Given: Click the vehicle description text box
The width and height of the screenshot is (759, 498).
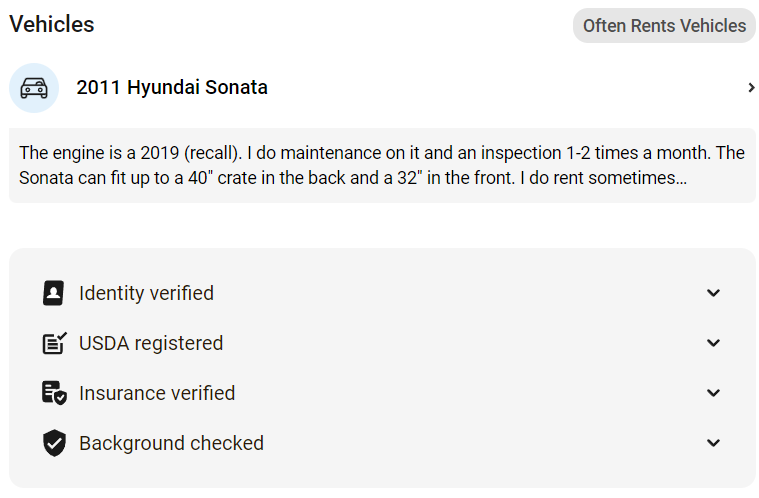Looking at the screenshot, I should [382, 166].
